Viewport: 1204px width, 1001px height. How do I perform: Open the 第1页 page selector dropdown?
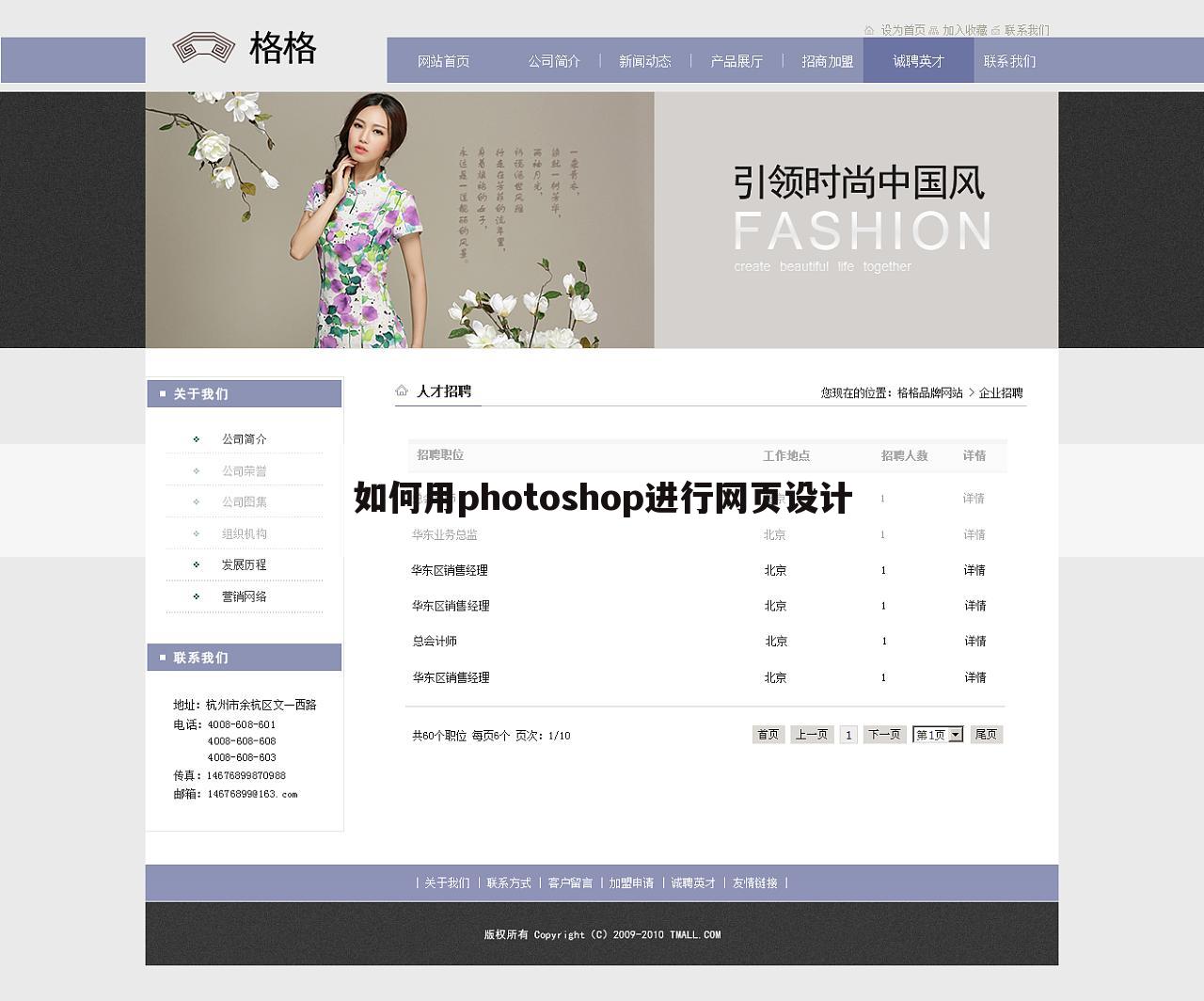[x=938, y=735]
